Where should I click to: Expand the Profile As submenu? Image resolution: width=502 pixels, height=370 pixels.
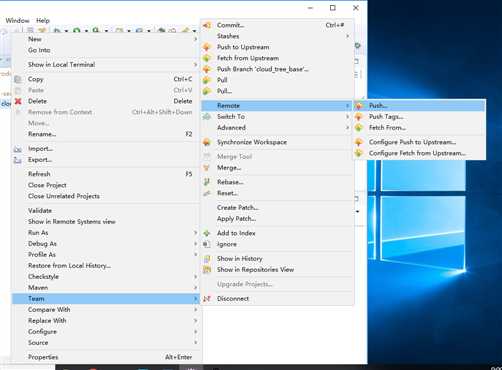click(196, 255)
